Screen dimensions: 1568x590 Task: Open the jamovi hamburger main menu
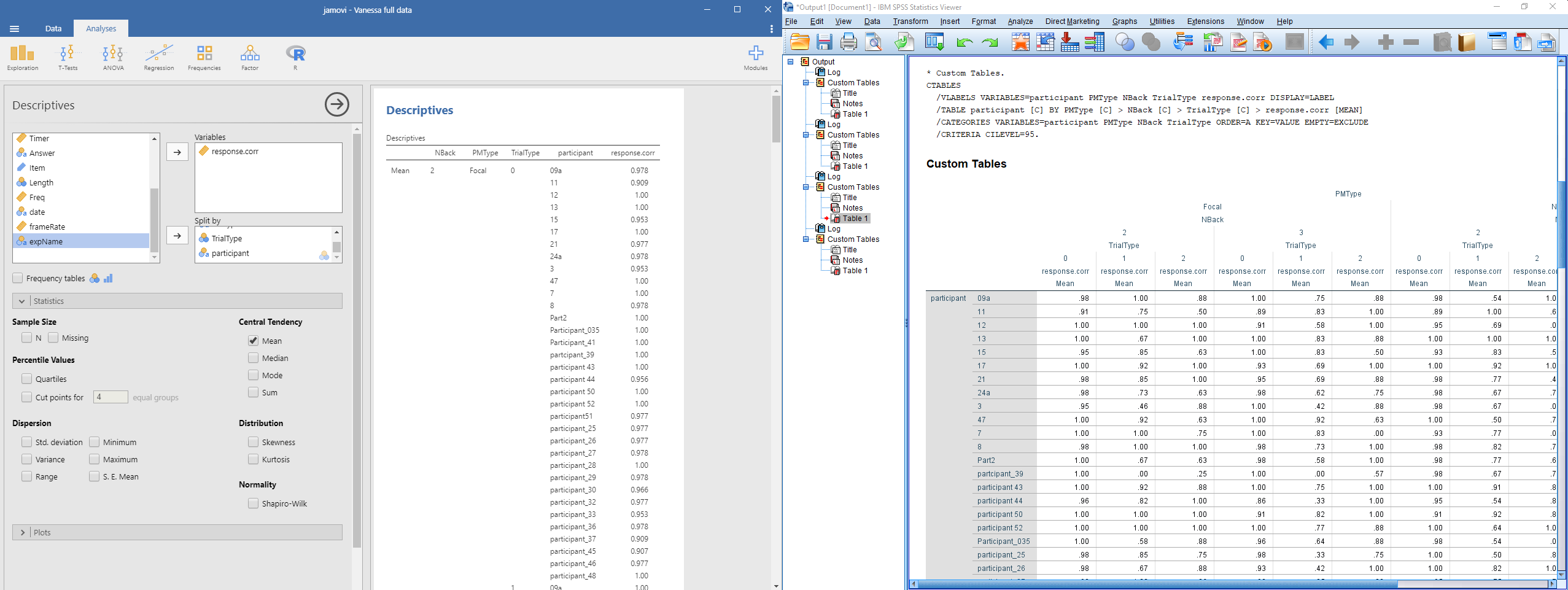click(x=15, y=29)
